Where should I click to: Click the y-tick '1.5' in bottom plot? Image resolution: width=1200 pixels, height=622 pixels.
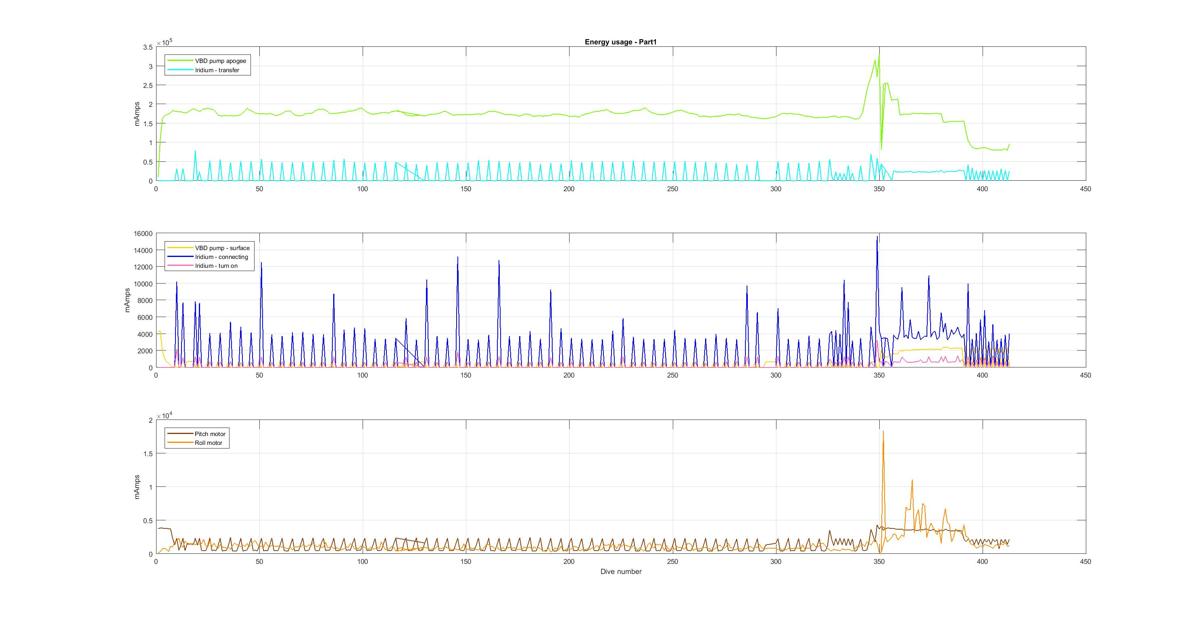pyautogui.click(x=148, y=453)
